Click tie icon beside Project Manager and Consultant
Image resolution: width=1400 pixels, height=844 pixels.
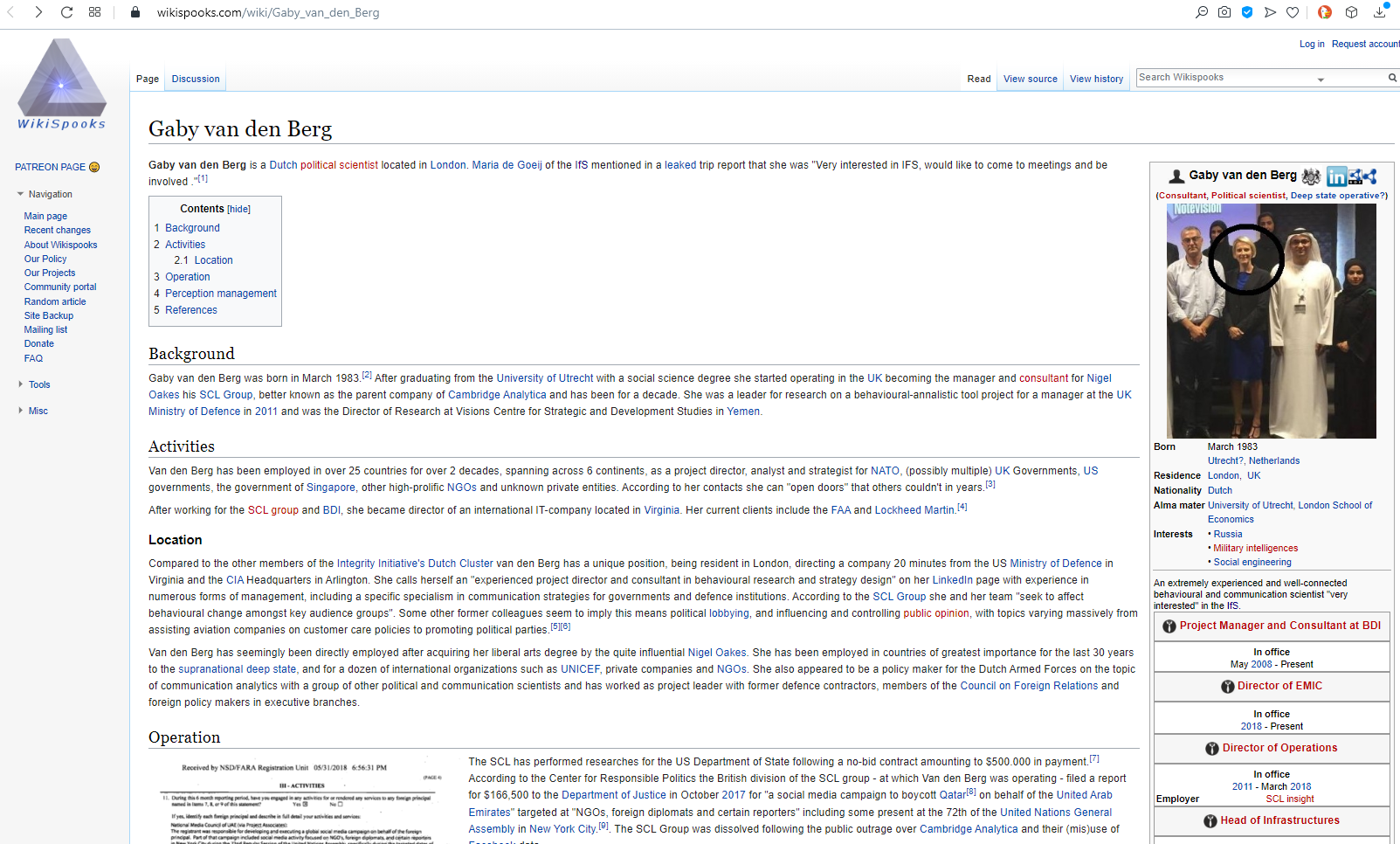coord(1169,626)
